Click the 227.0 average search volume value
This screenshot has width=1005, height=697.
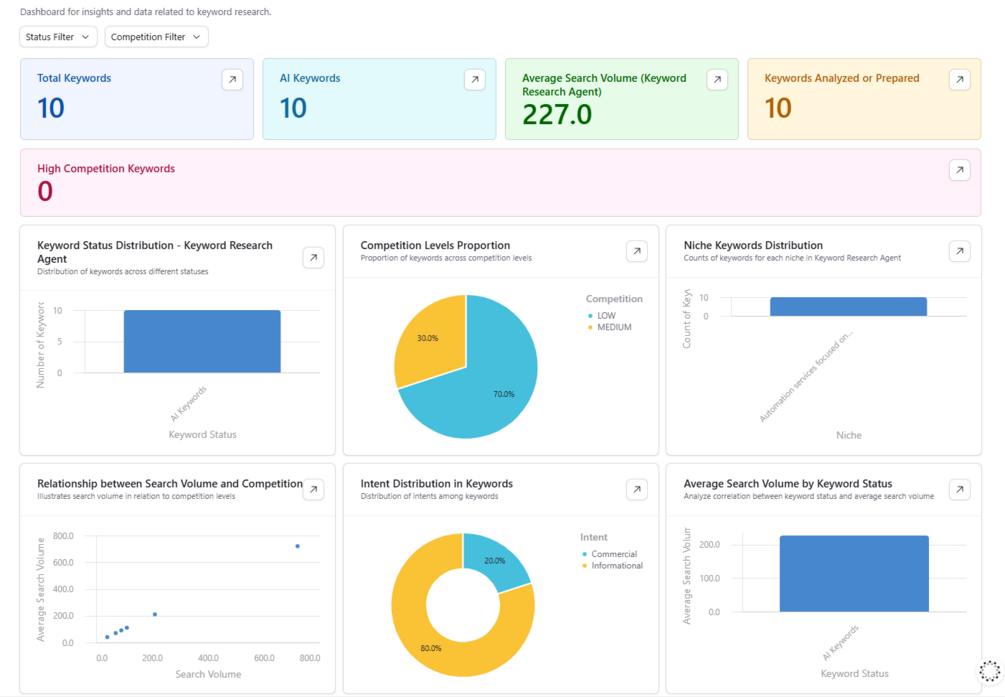[x=557, y=115]
